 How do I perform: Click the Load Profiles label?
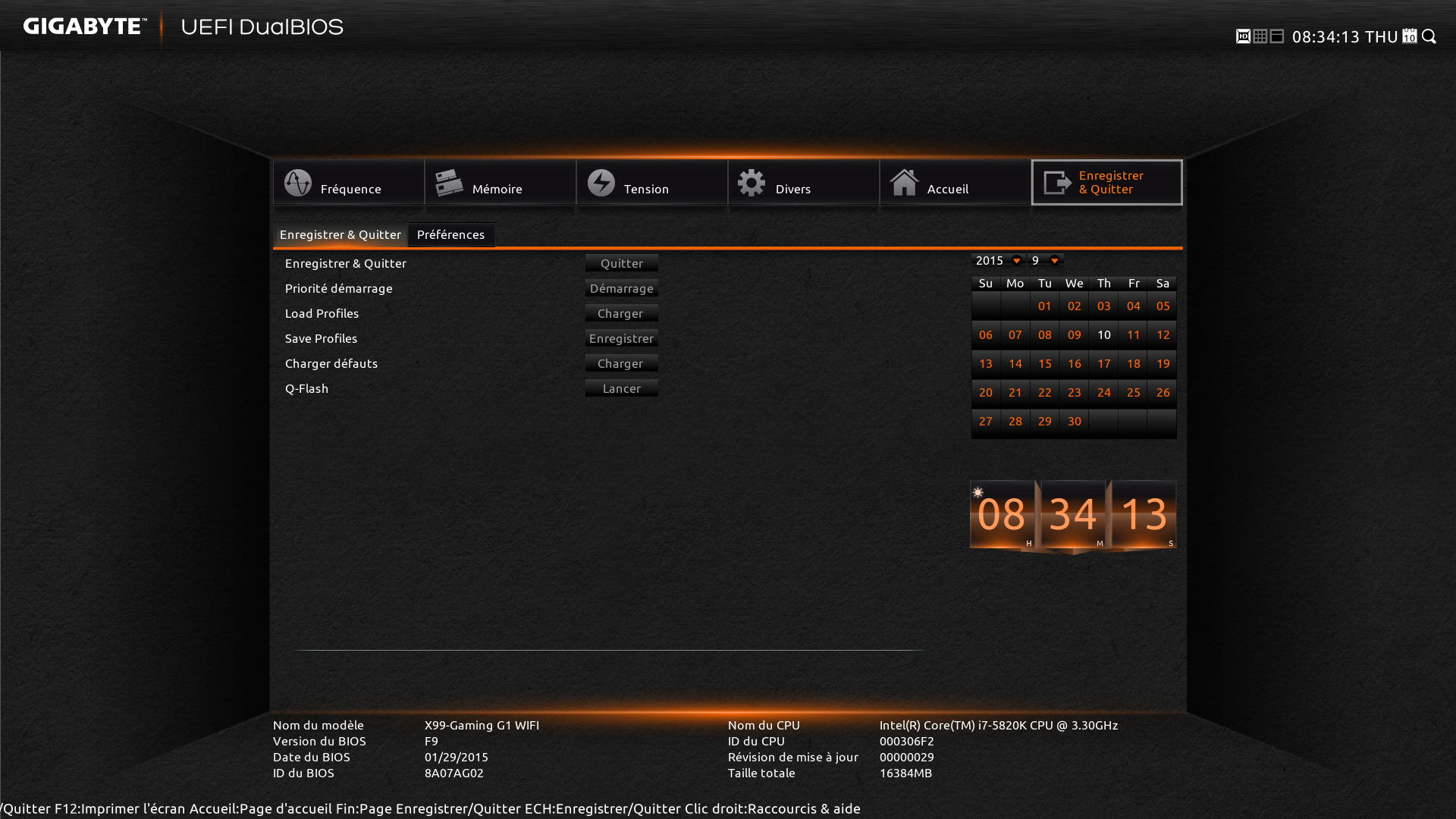click(x=322, y=313)
